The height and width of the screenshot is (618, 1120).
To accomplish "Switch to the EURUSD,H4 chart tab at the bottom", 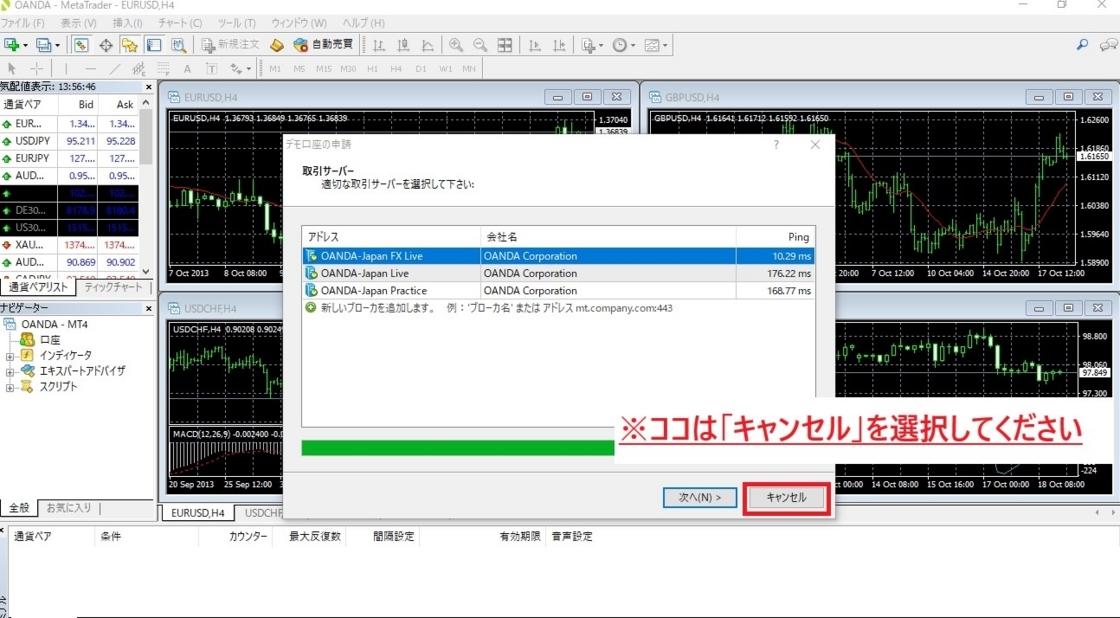I will [x=197, y=513].
